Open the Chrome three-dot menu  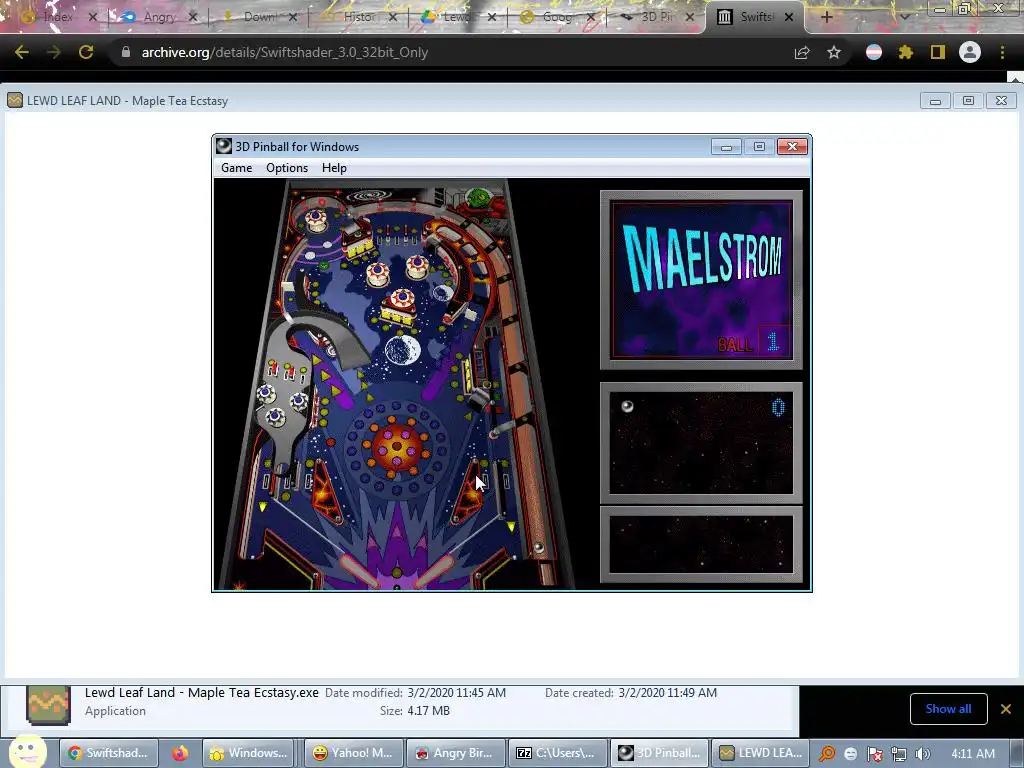click(x=1002, y=52)
